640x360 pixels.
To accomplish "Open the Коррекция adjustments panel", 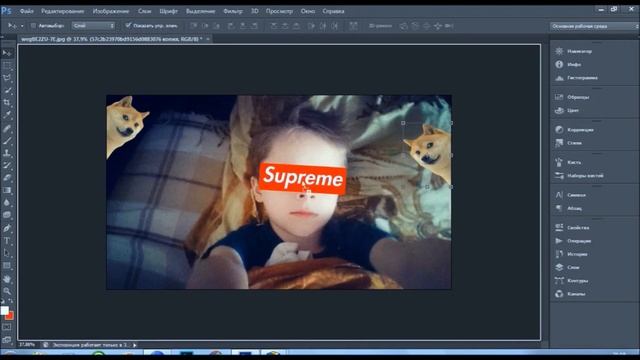I will coord(574,130).
